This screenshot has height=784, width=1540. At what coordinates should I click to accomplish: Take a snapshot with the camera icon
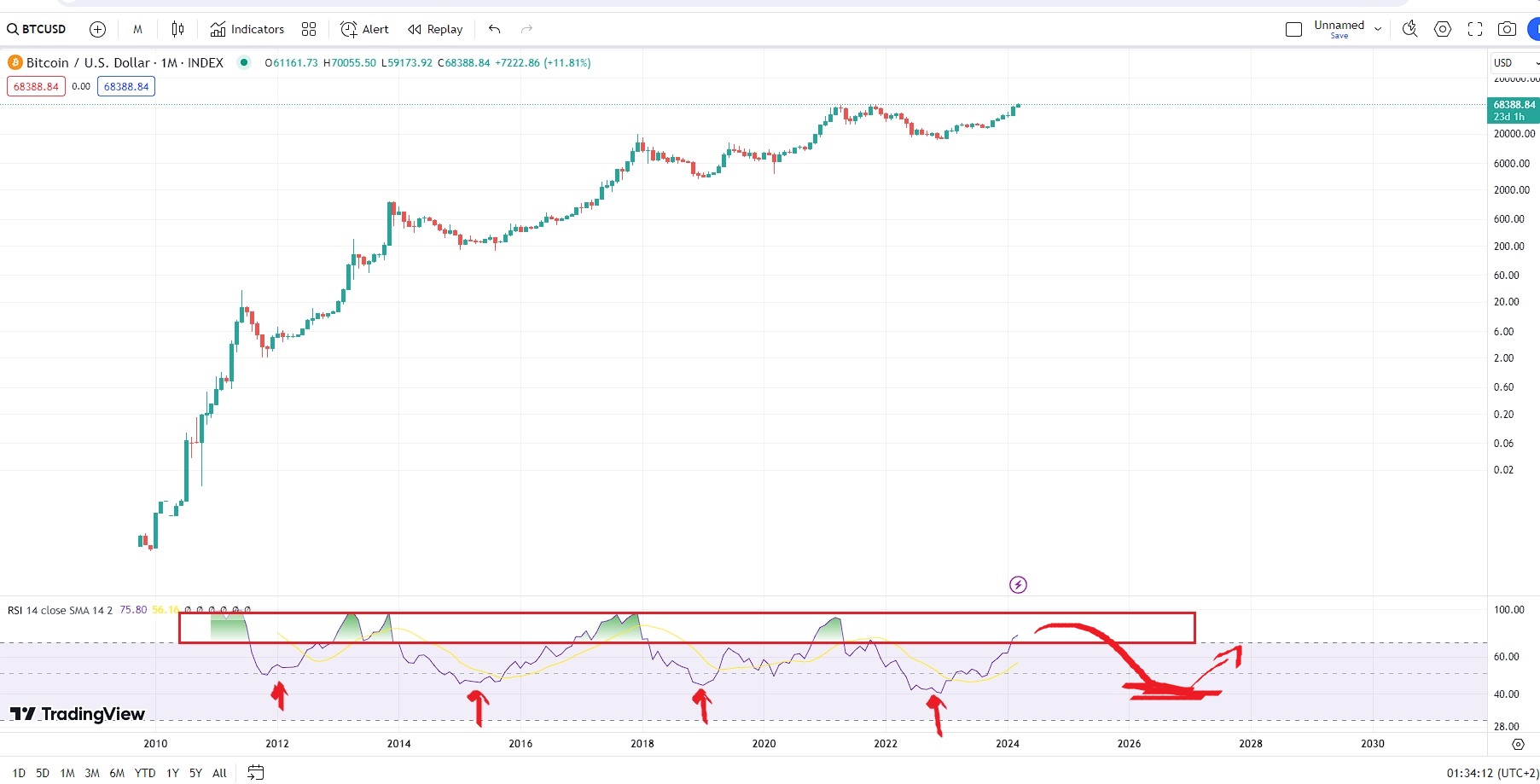pyautogui.click(x=1507, y=29)
